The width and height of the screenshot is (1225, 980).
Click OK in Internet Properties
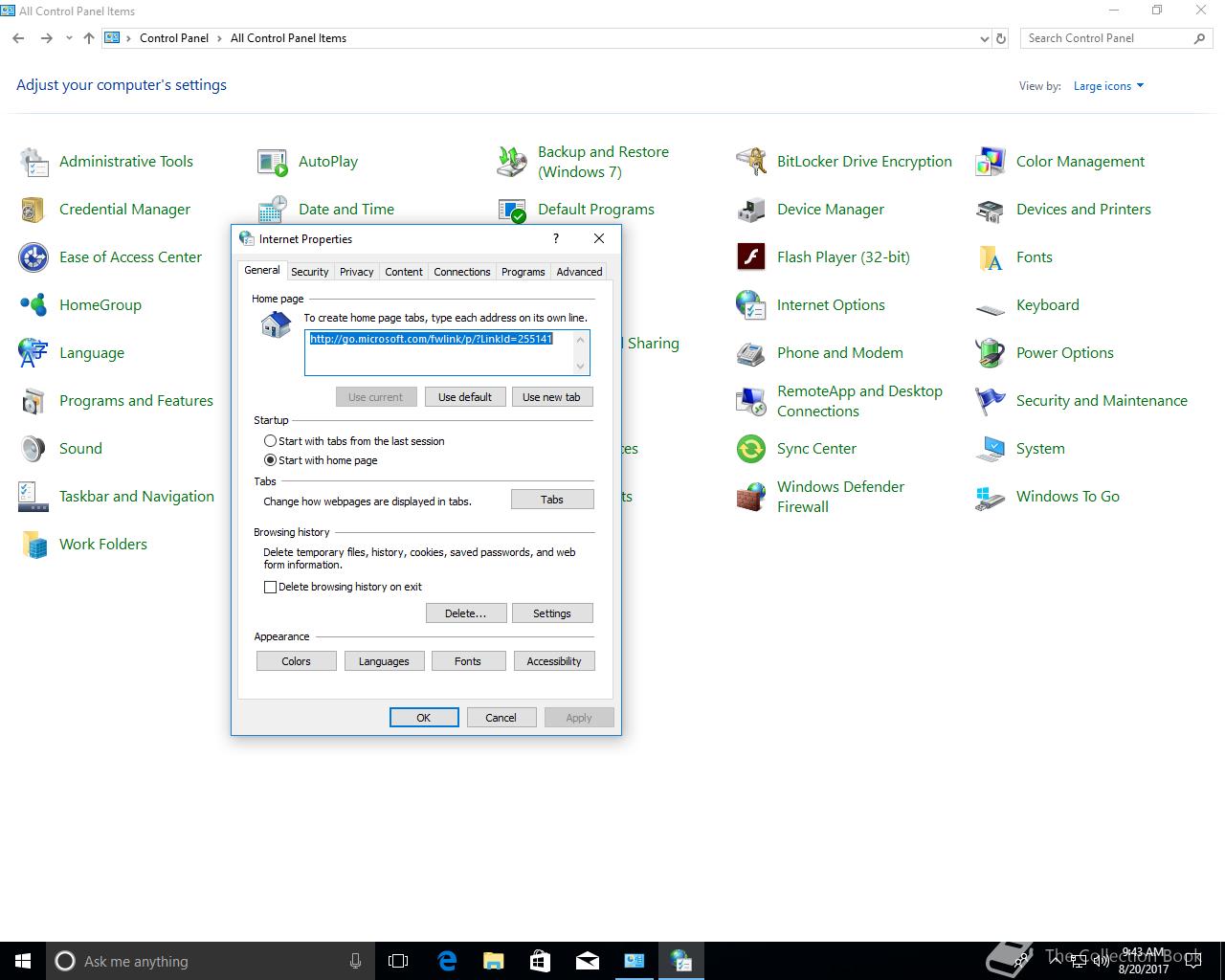pyautogui.click(x=424, y=718)
